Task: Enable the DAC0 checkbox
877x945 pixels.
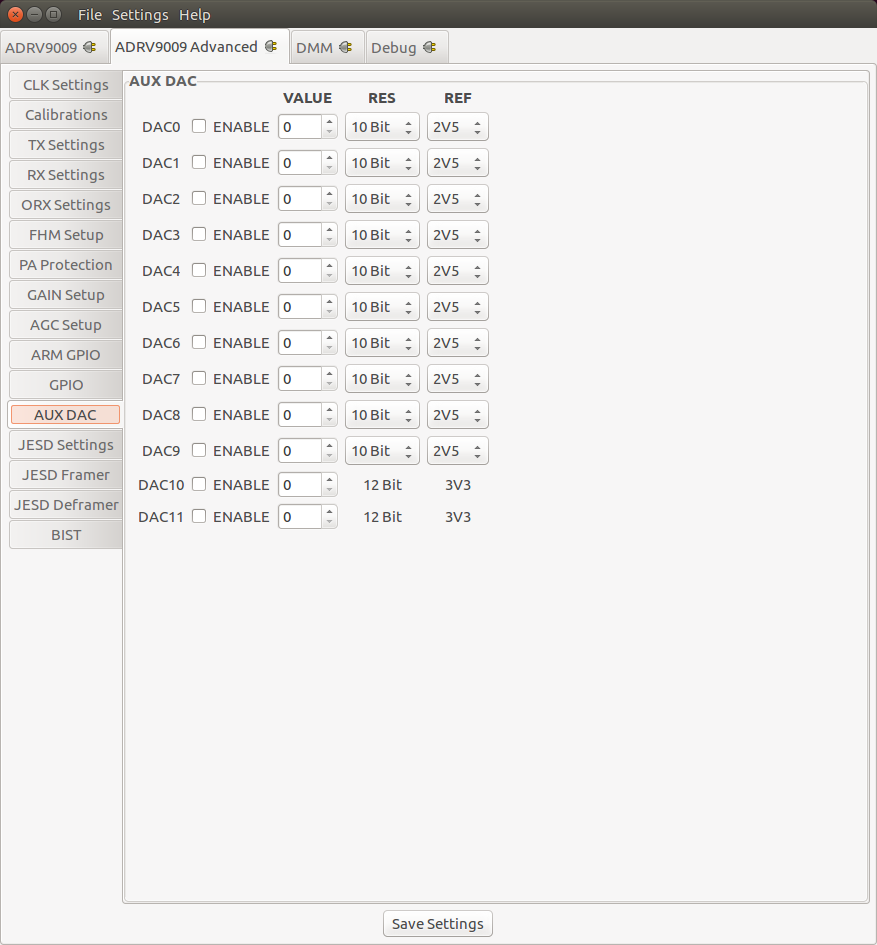Action: coord(198,127)
